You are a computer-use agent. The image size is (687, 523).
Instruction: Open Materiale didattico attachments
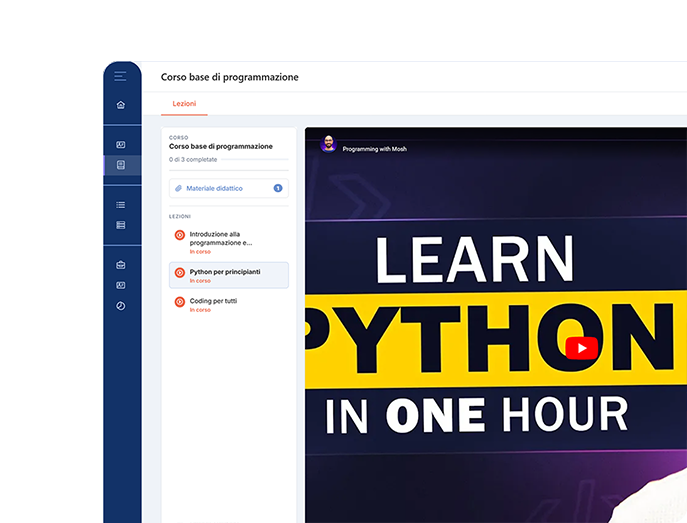click(x=229, y=188)
